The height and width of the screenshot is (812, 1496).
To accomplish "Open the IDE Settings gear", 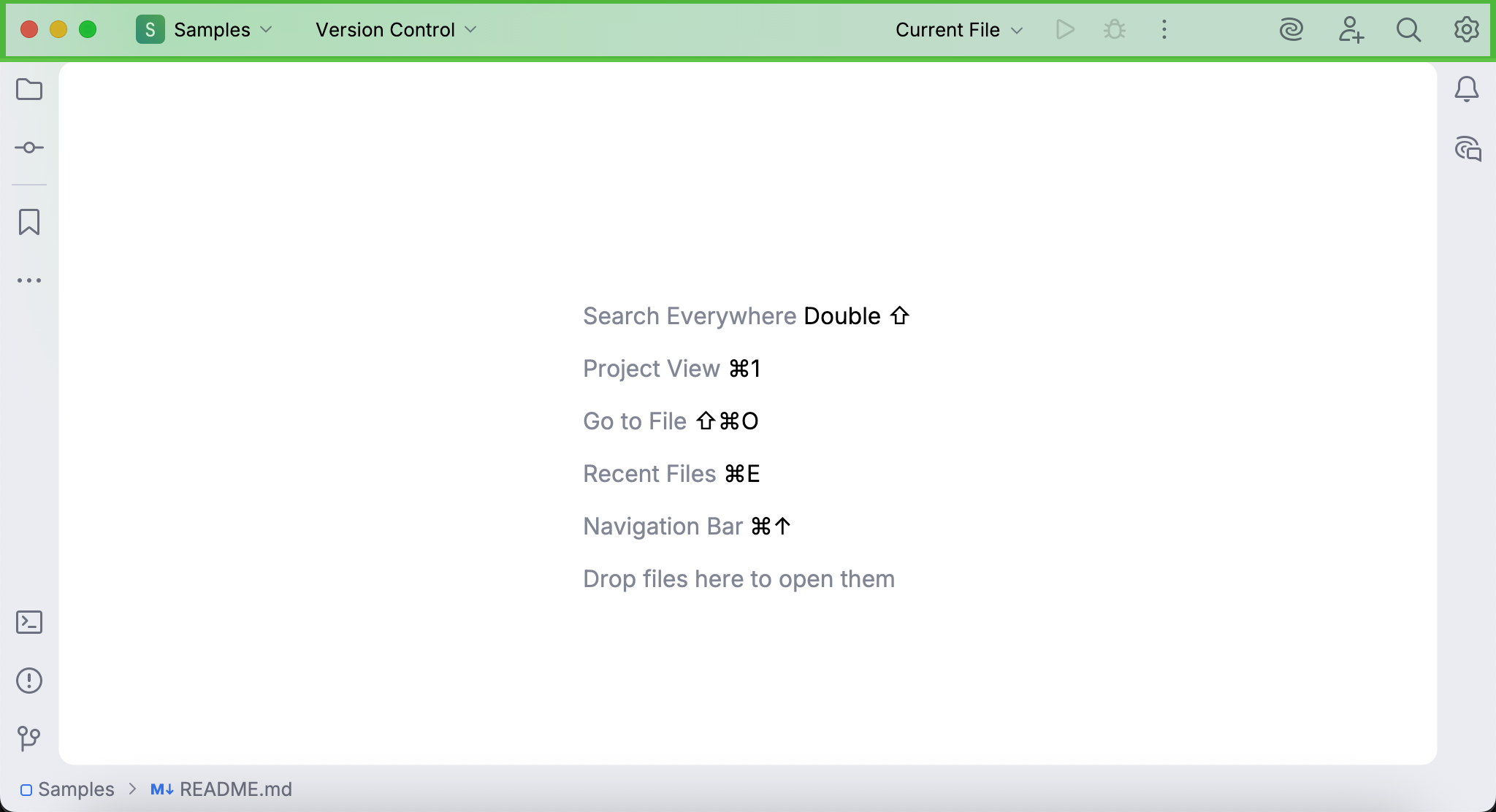I will coord(1466,29).
